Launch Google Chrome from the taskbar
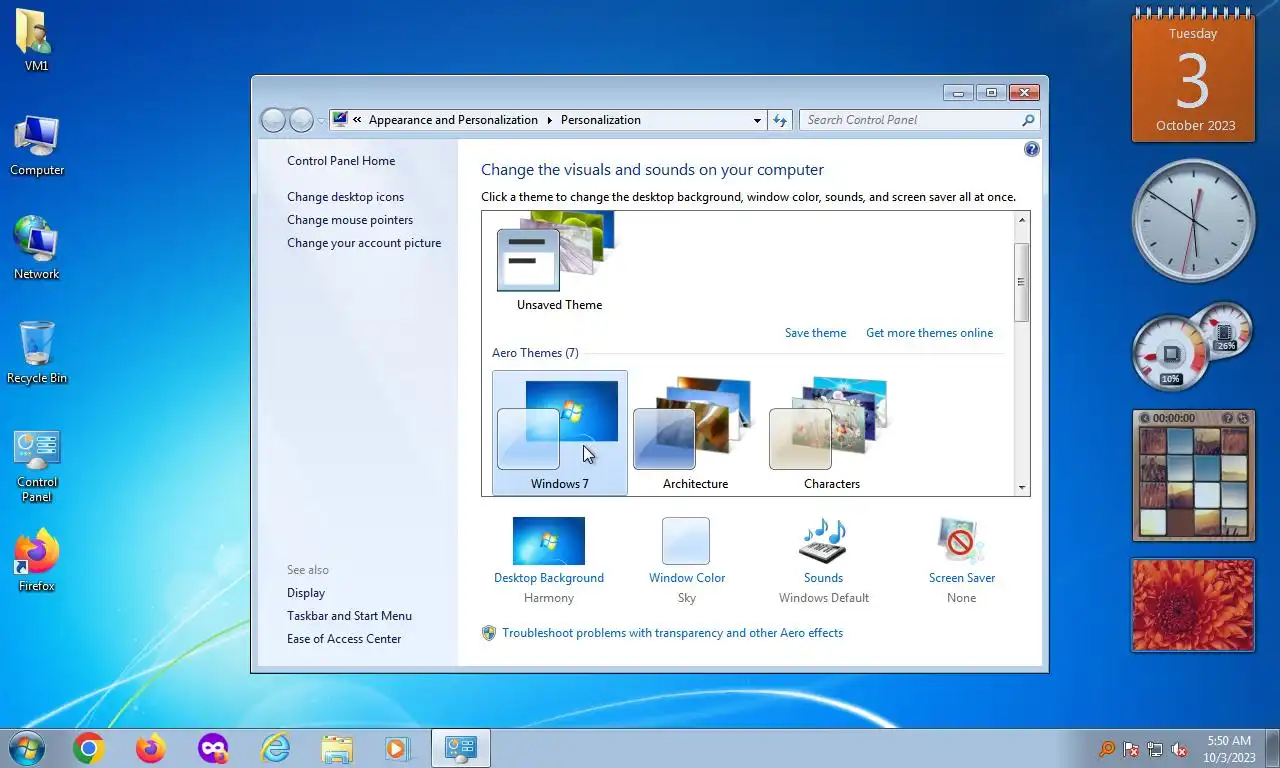The height and width of the screenshot is (768, 1280). (x=88, y=748)
